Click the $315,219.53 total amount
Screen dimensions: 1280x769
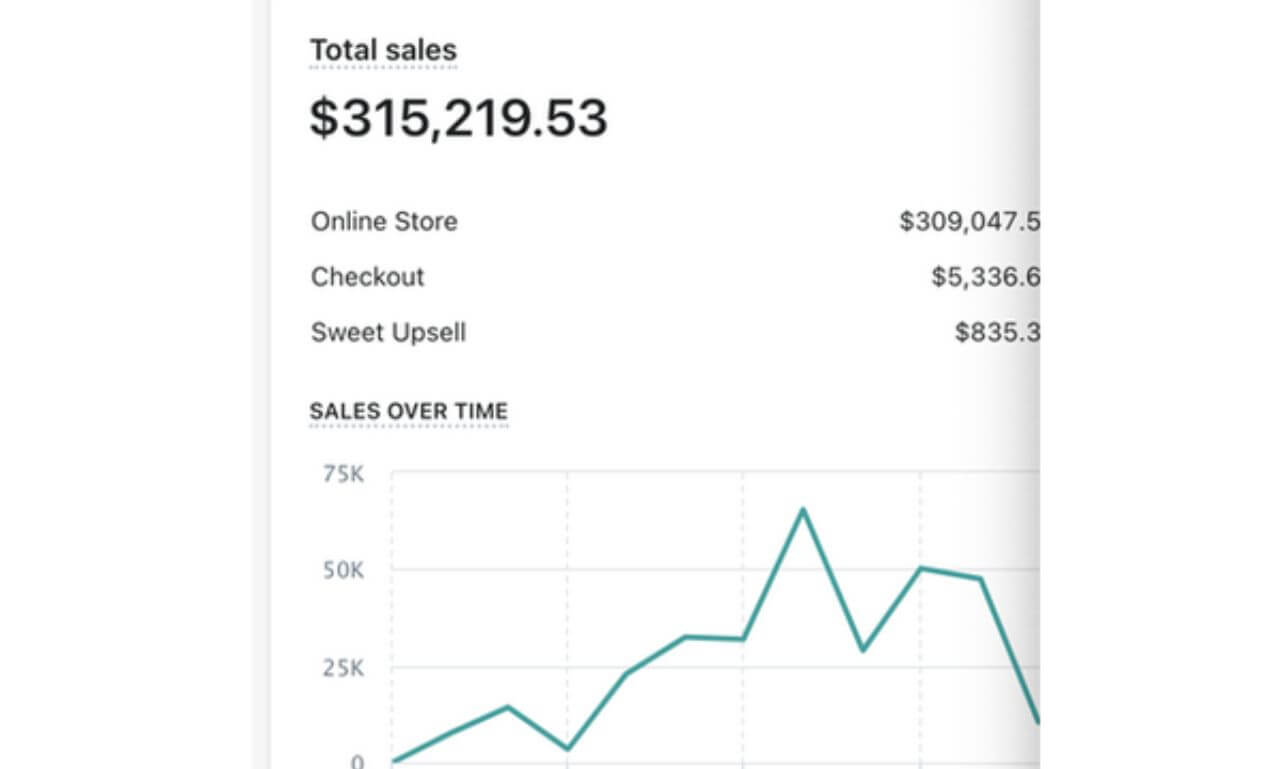458,118
